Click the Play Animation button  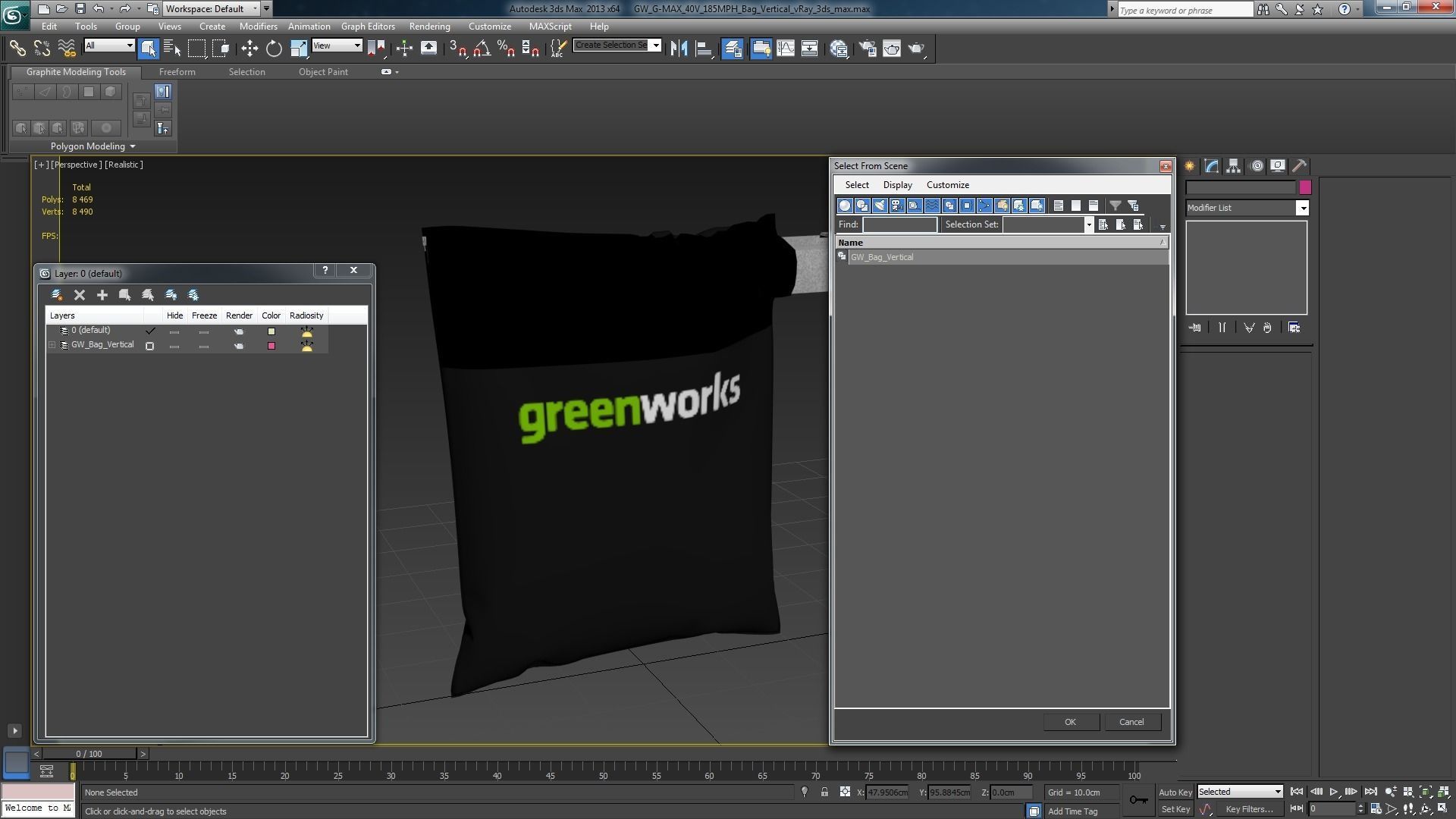1334,792
